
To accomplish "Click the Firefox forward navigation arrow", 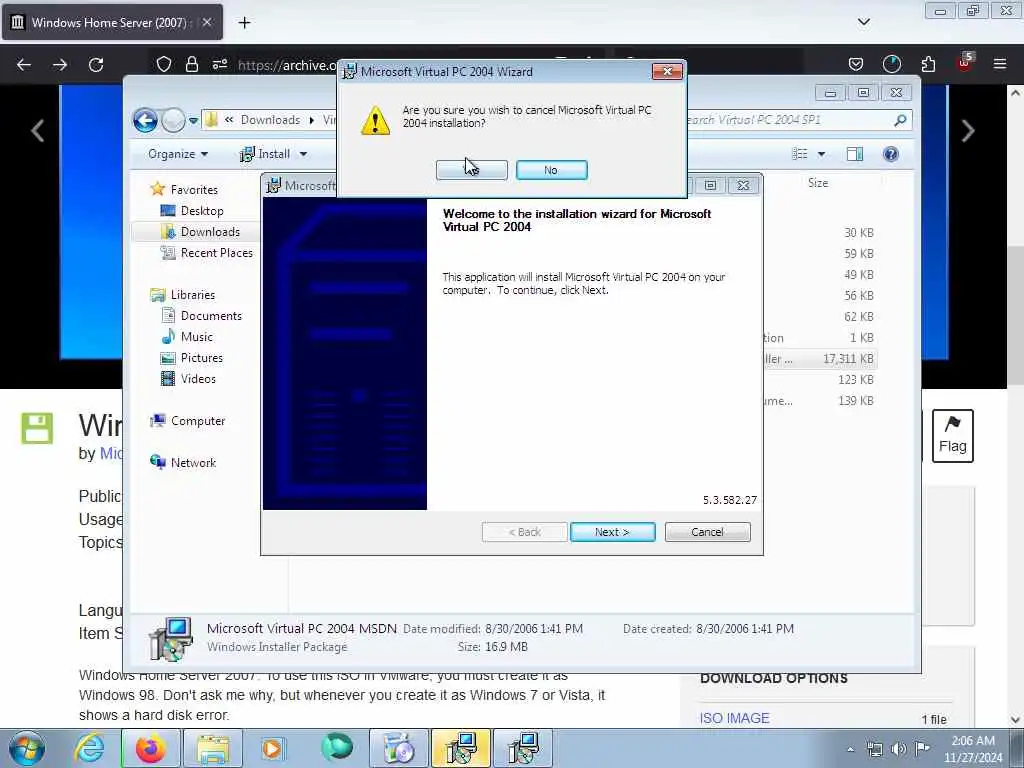I will tap(59, 64).
